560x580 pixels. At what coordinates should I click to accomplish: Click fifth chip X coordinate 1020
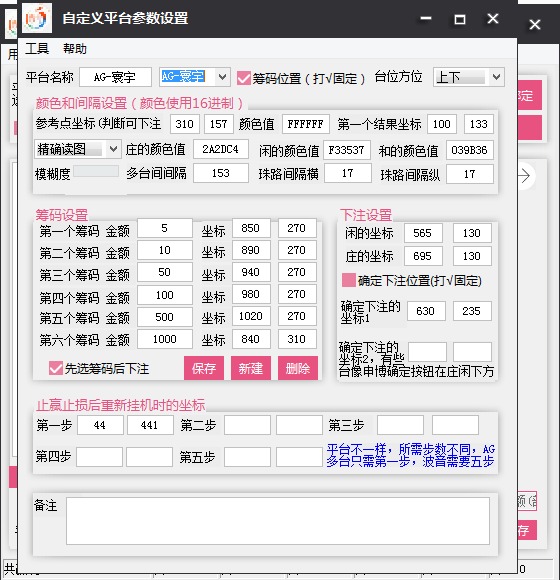click(x=251, y=316)
